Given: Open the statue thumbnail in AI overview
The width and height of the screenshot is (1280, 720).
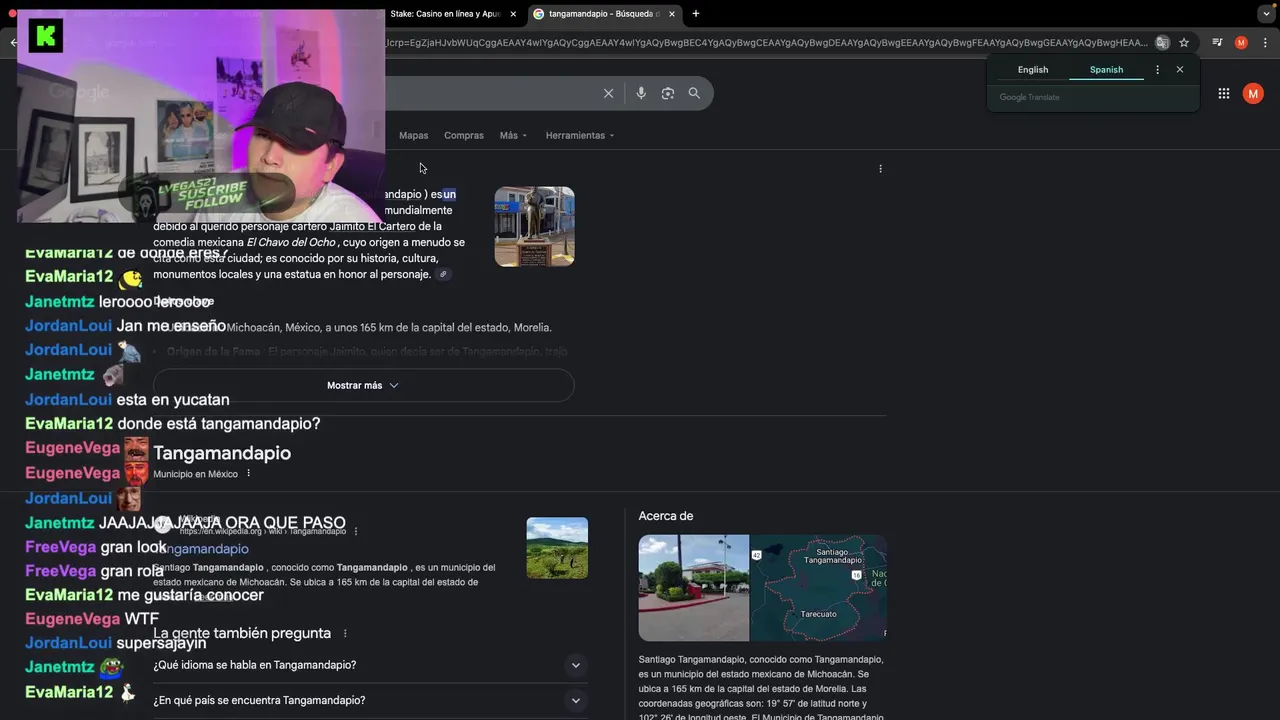Looking at the screenshot, I should point(534,226).
